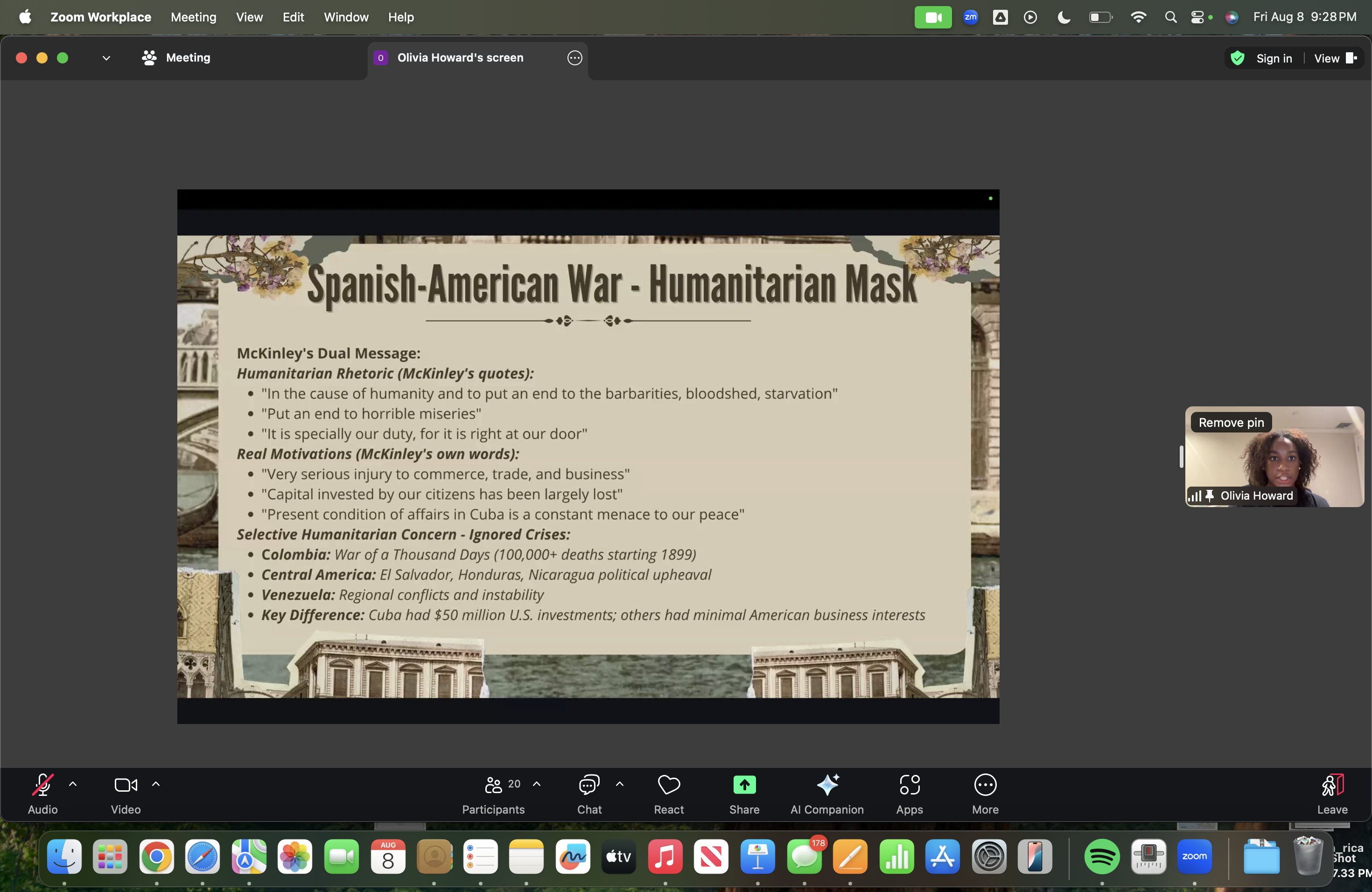Open the Meeting menu in menu bar
Screen dimensions: 1372x892
pyautogui.click(x=193, y=17)
